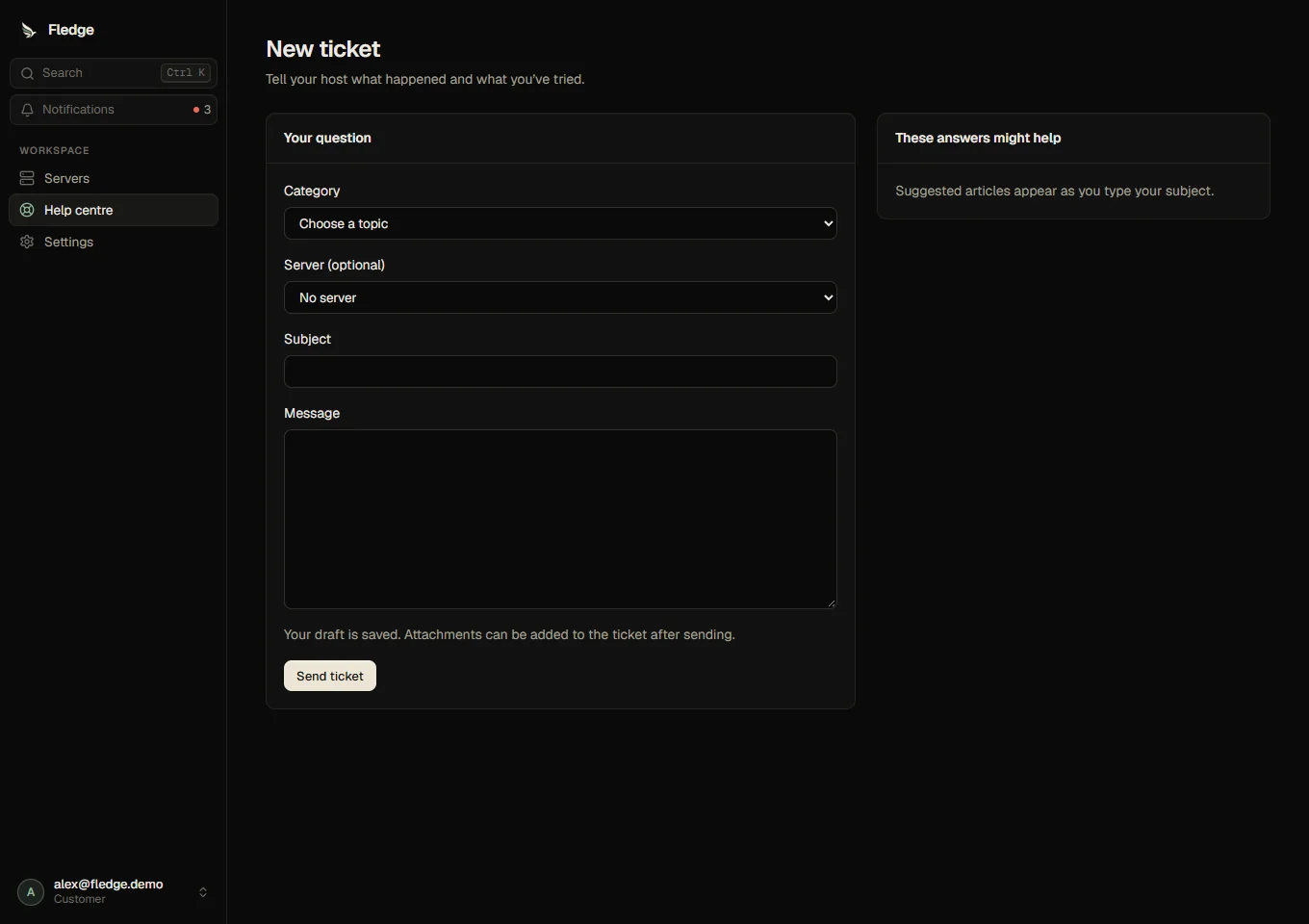Click into the Subject field
1309x924 pixels.
click(560, 372)
